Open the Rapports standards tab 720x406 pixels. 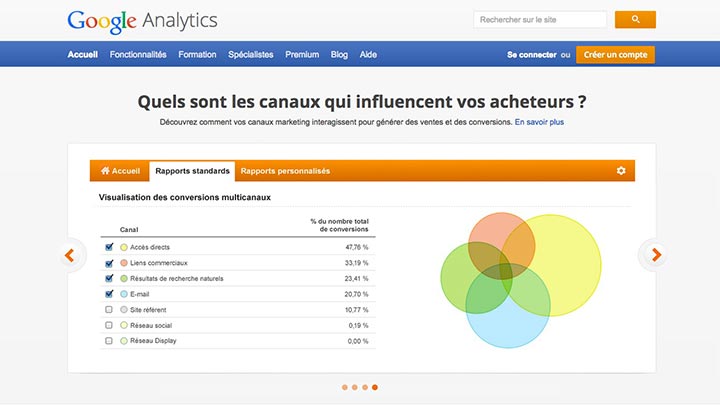pyautogui.click(x=192, y=171)
